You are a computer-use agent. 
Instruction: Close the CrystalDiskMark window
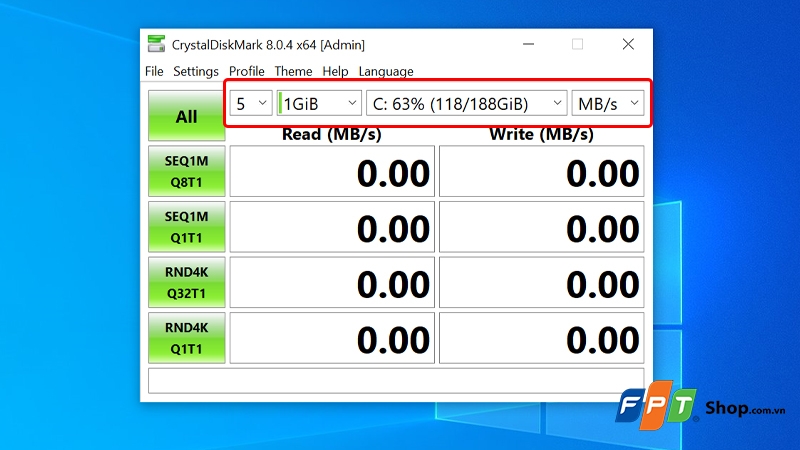pos(628,44)
